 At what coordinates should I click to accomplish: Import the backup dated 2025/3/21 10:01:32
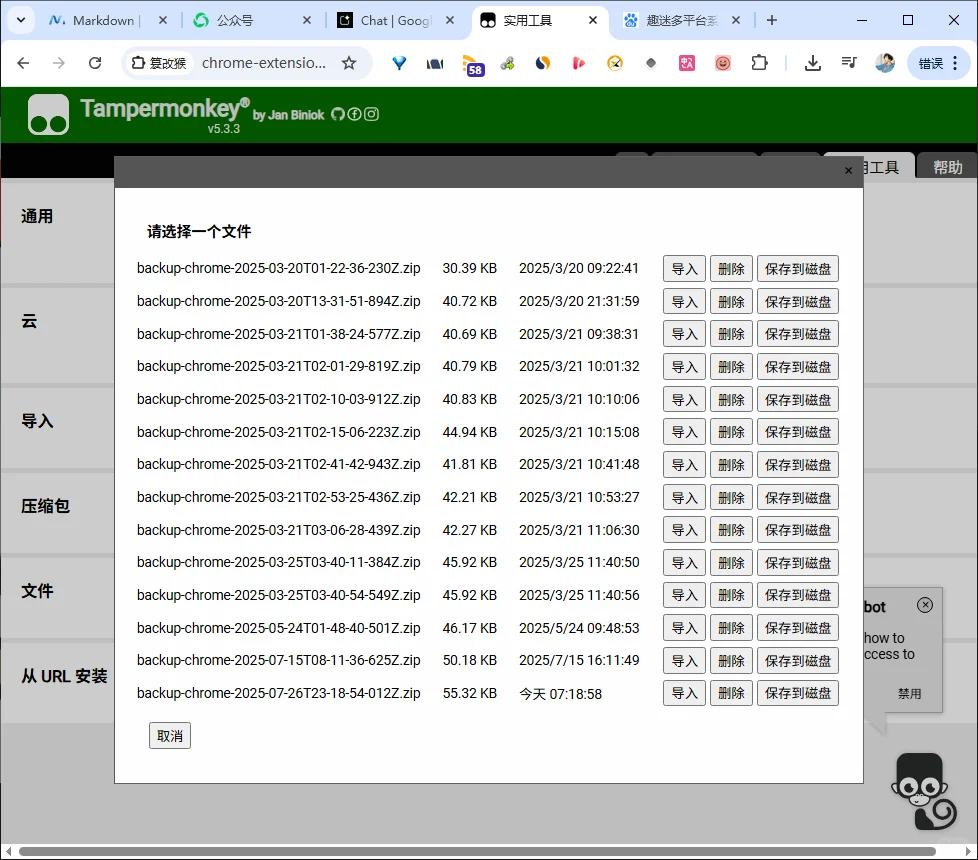[684, 367]
